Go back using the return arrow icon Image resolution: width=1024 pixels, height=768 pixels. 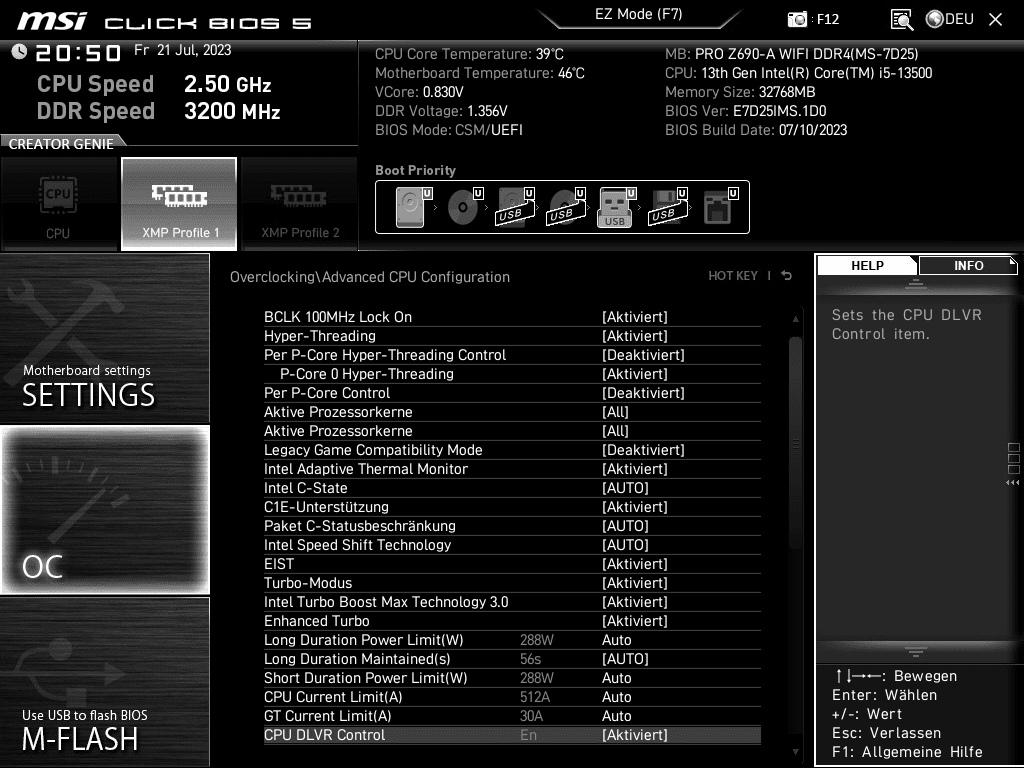coord(787,276)
